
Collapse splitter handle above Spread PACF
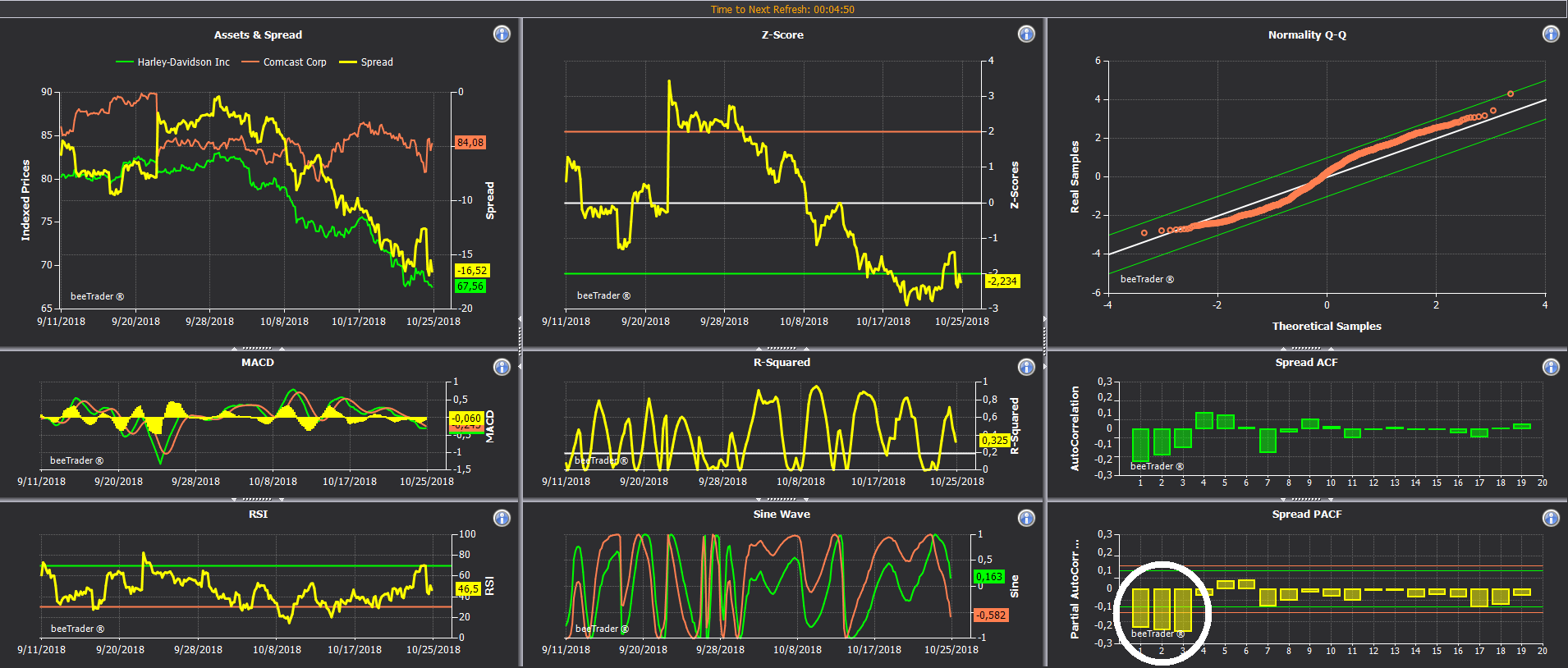click(x=1306, y=499)
